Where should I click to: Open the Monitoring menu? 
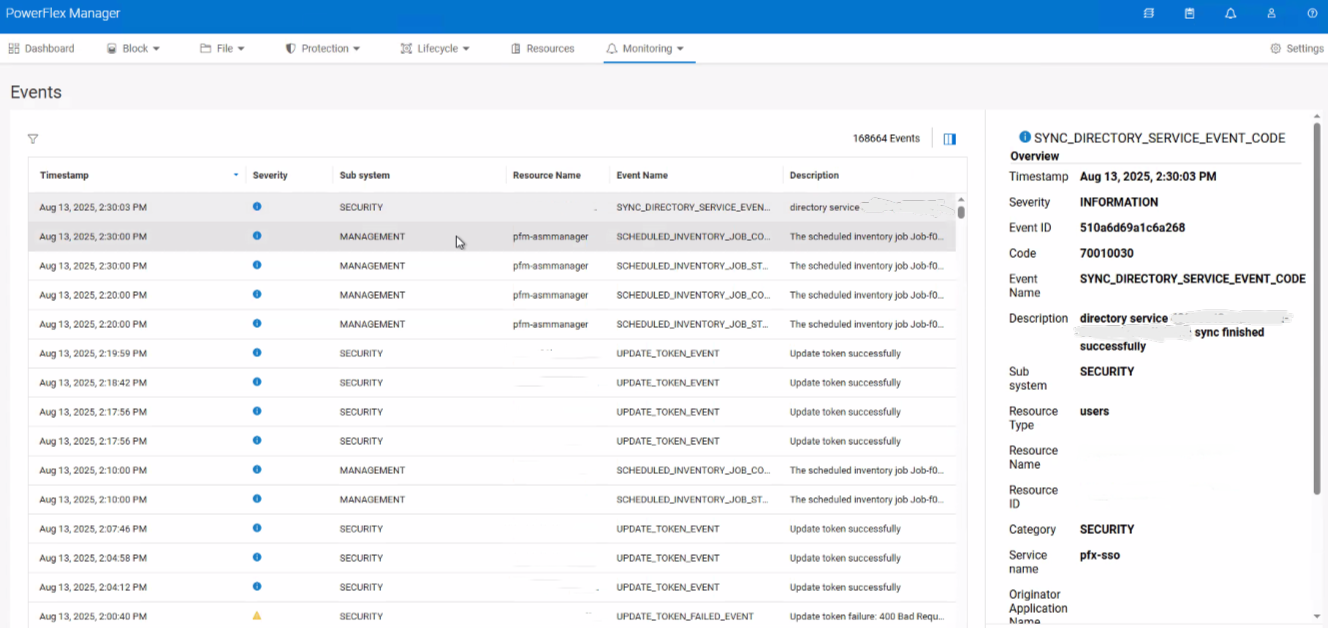[648, 47]
